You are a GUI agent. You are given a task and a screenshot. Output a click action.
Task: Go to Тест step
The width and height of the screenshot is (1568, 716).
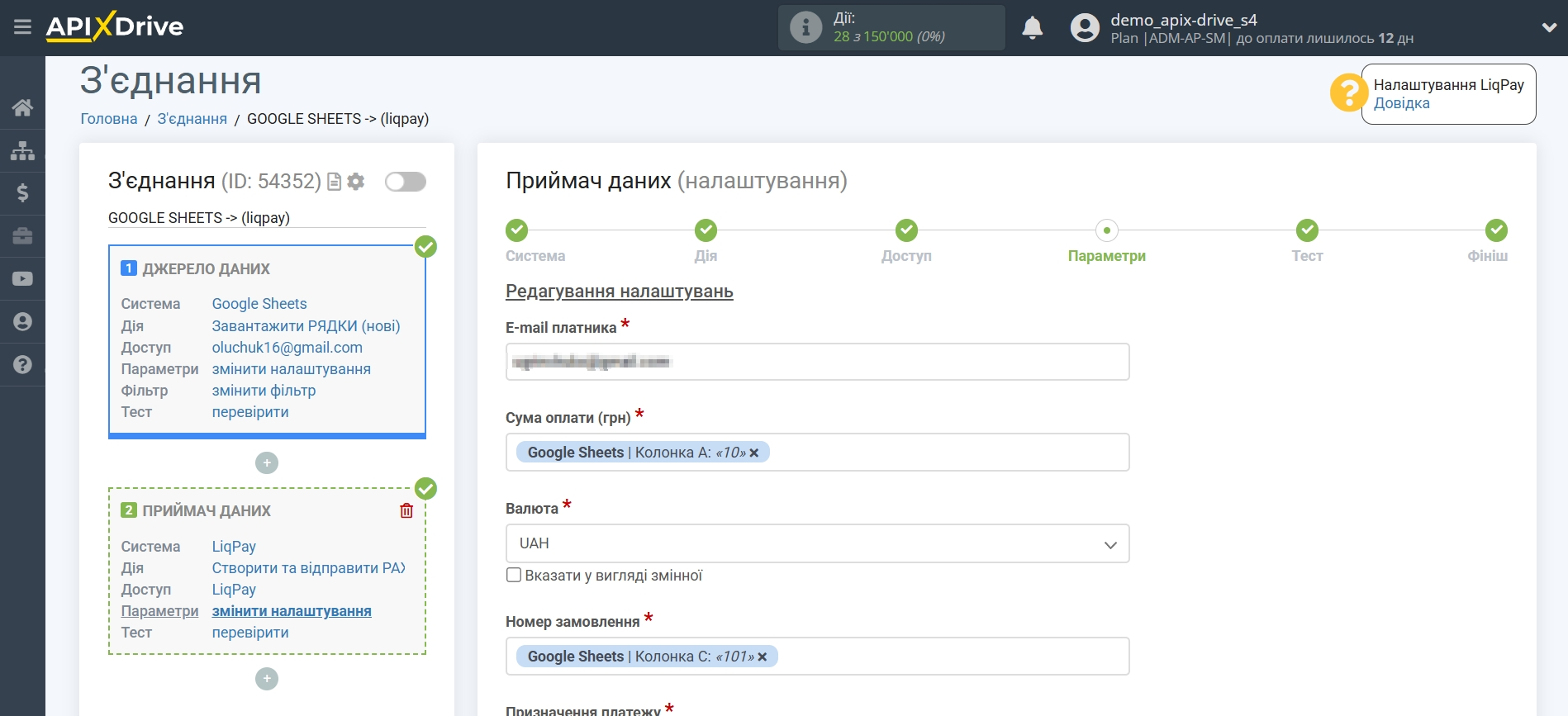tap(1307, 230)
